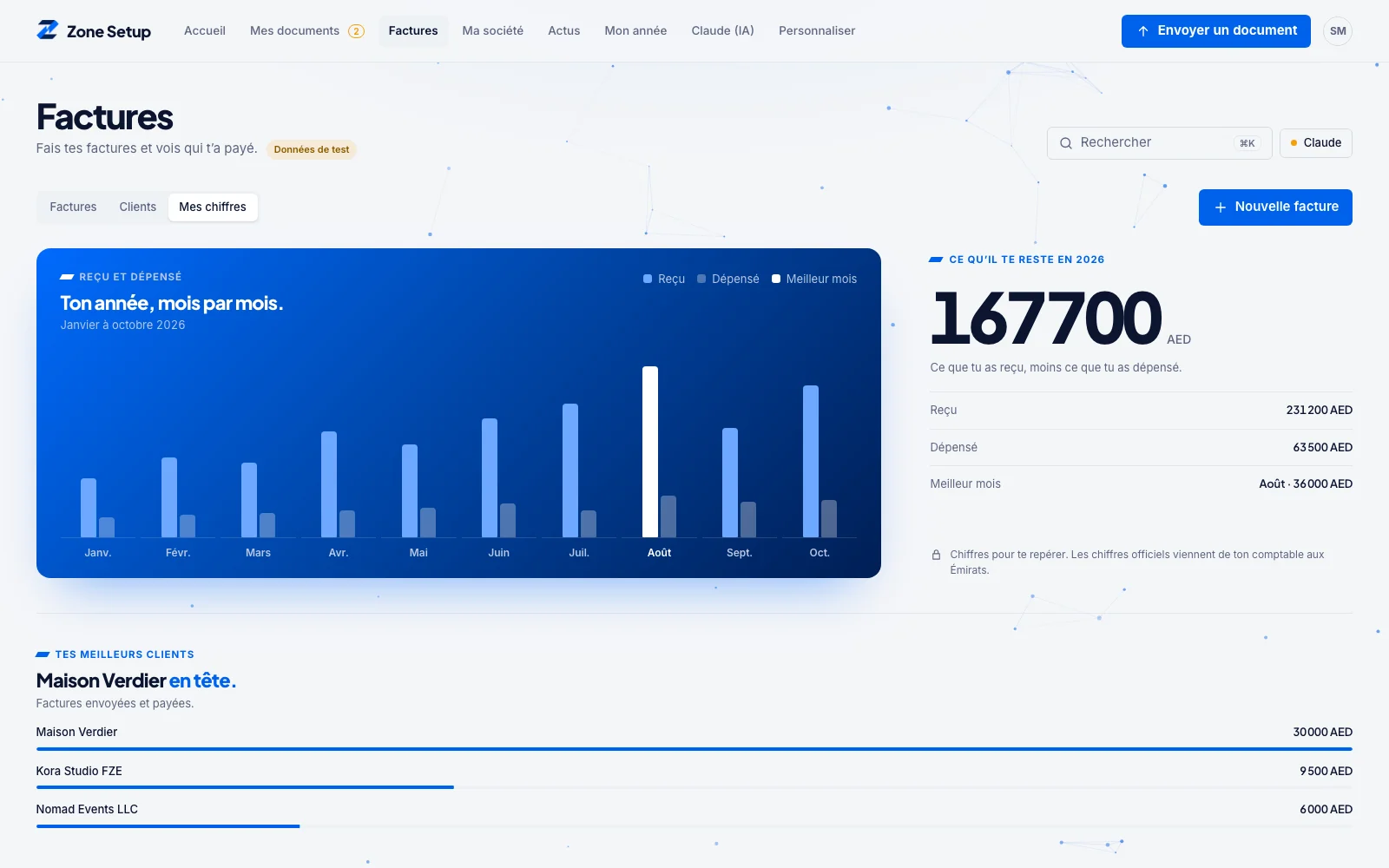The height and width of the screenshot is (868, 1389).
Task: Go to Ma société page
Action: pyautogui.click(x=493, y=30)
